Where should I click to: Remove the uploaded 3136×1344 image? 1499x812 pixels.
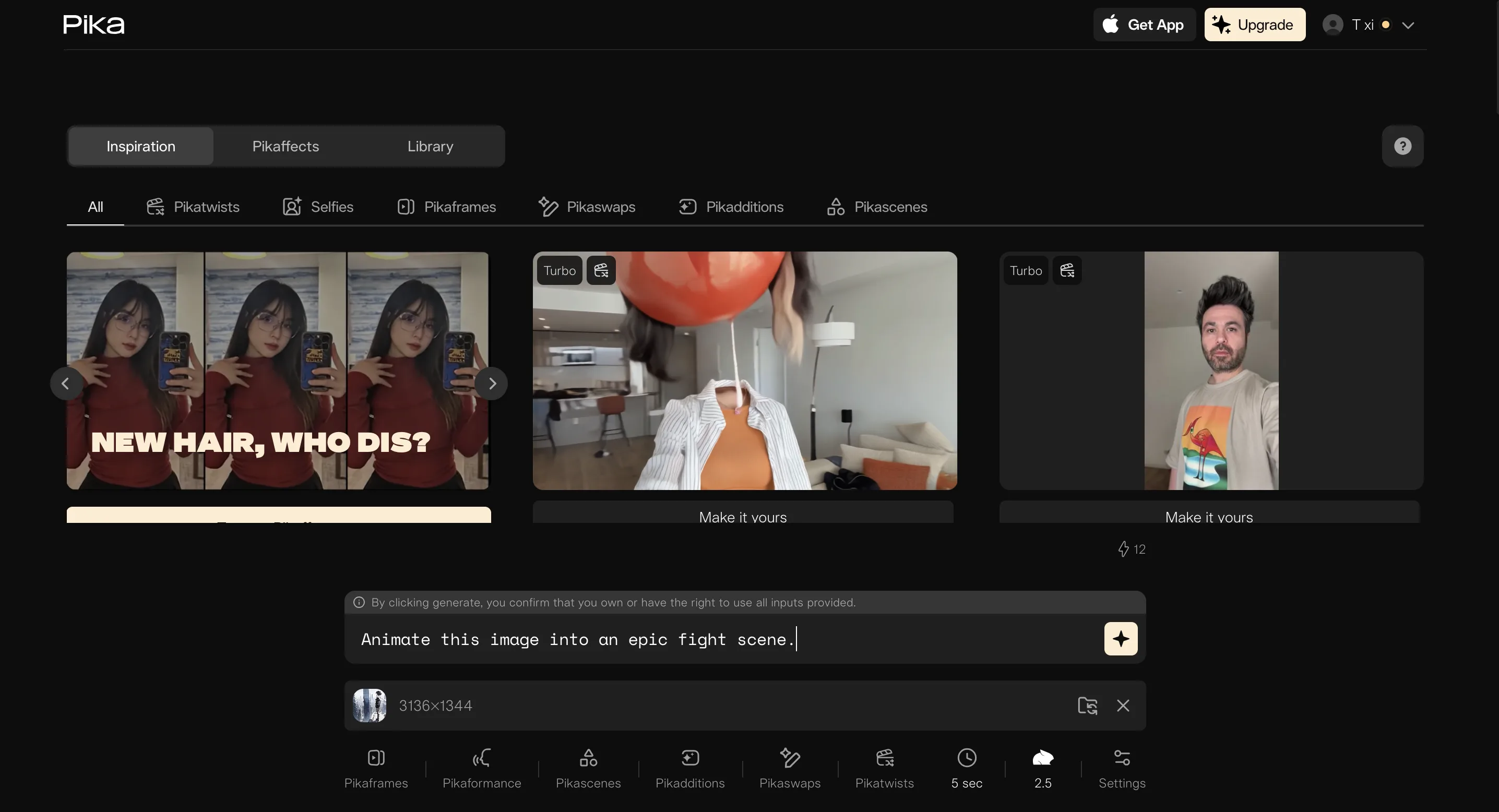click(1123, 706)
